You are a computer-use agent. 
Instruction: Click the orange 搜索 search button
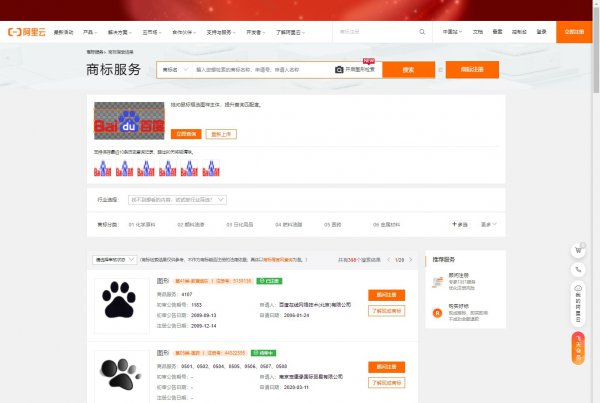408,70
